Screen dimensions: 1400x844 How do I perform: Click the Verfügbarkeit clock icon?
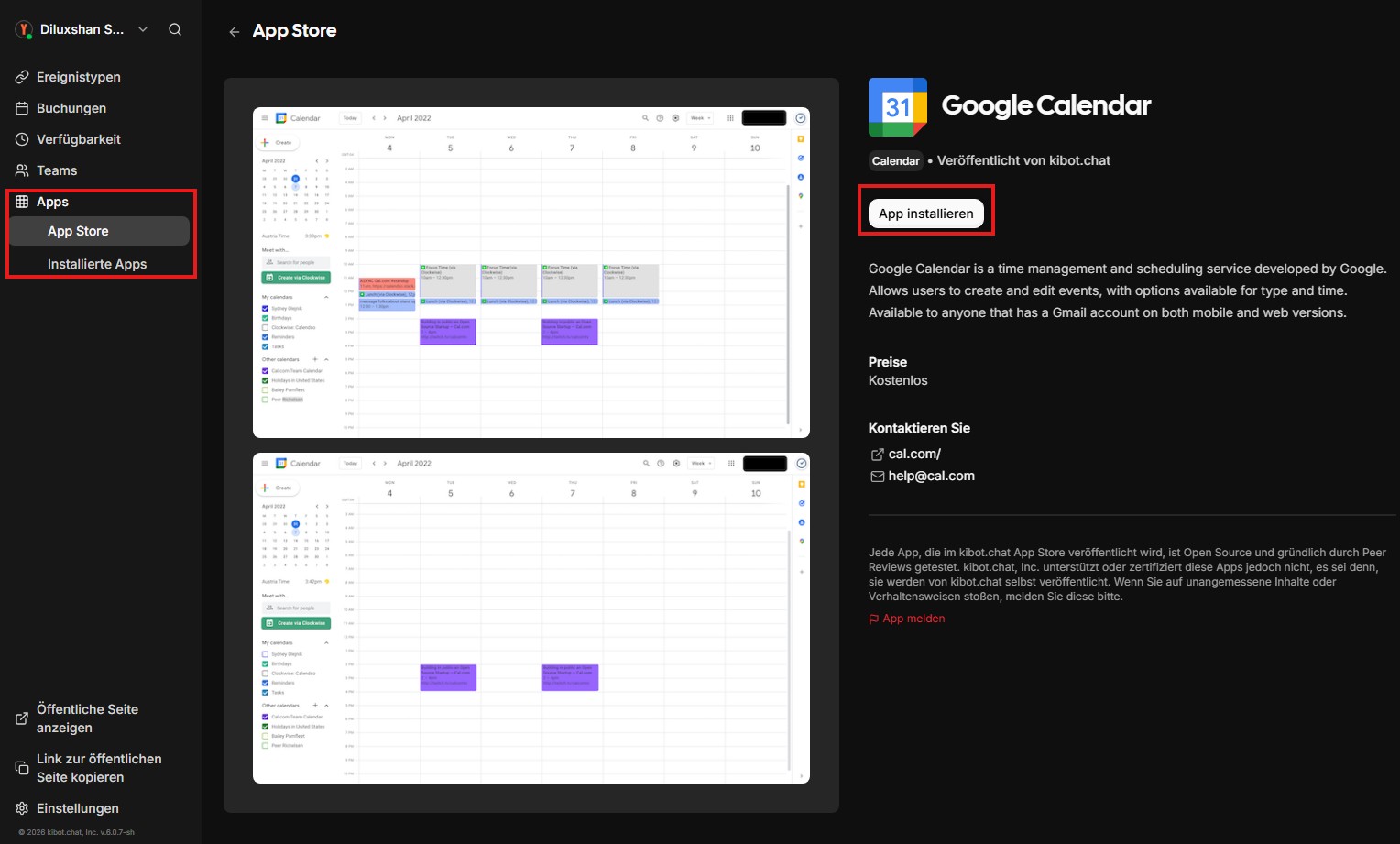click(x=22, y=139)
